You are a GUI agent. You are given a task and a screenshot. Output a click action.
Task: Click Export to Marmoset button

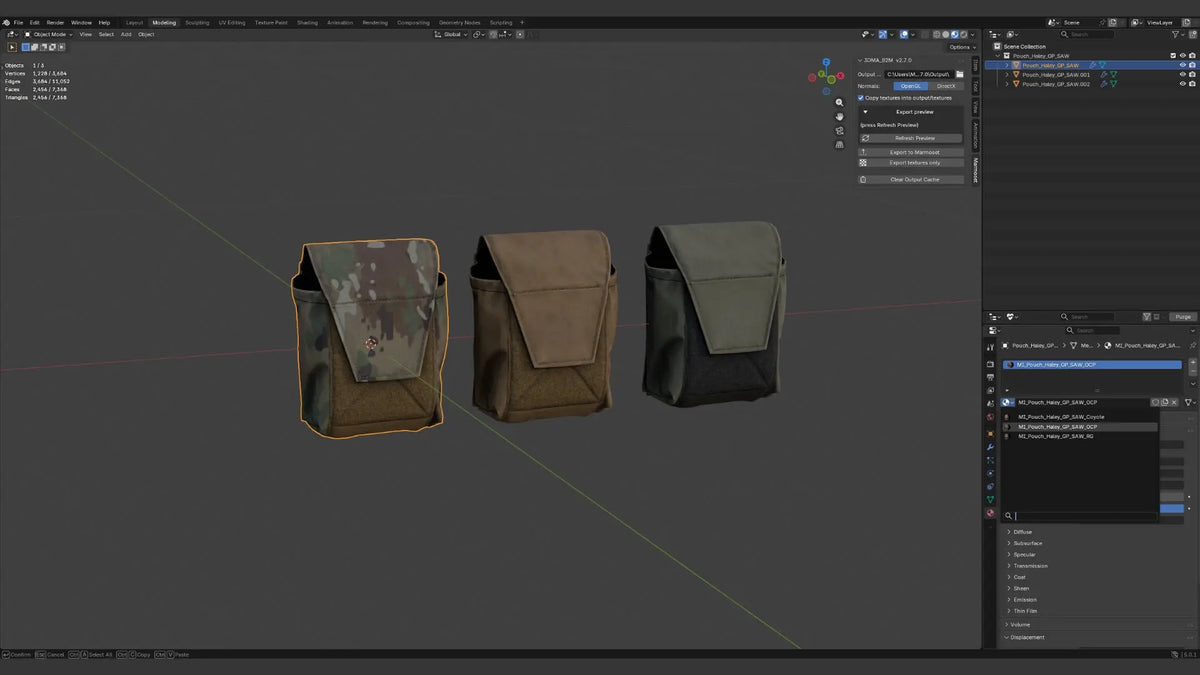coord(912,152)
